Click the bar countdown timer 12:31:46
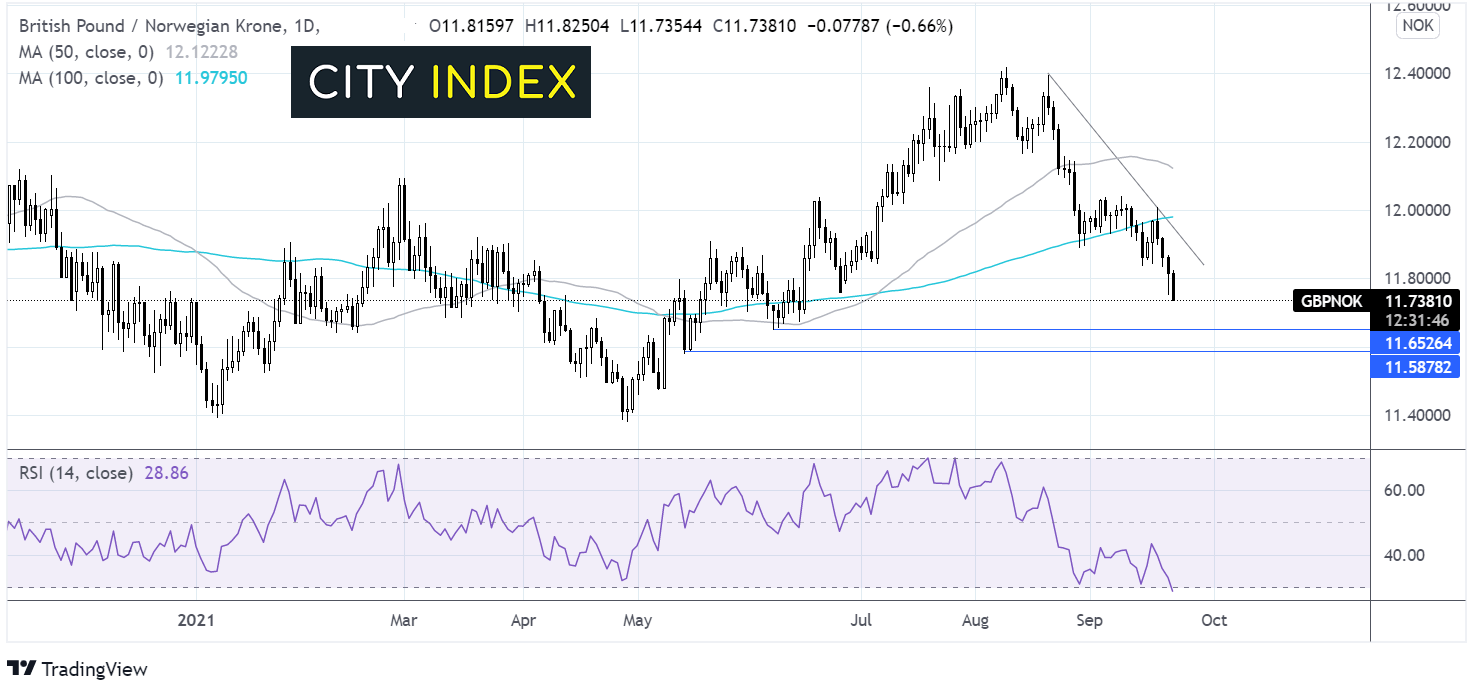 pos(1417,320)
